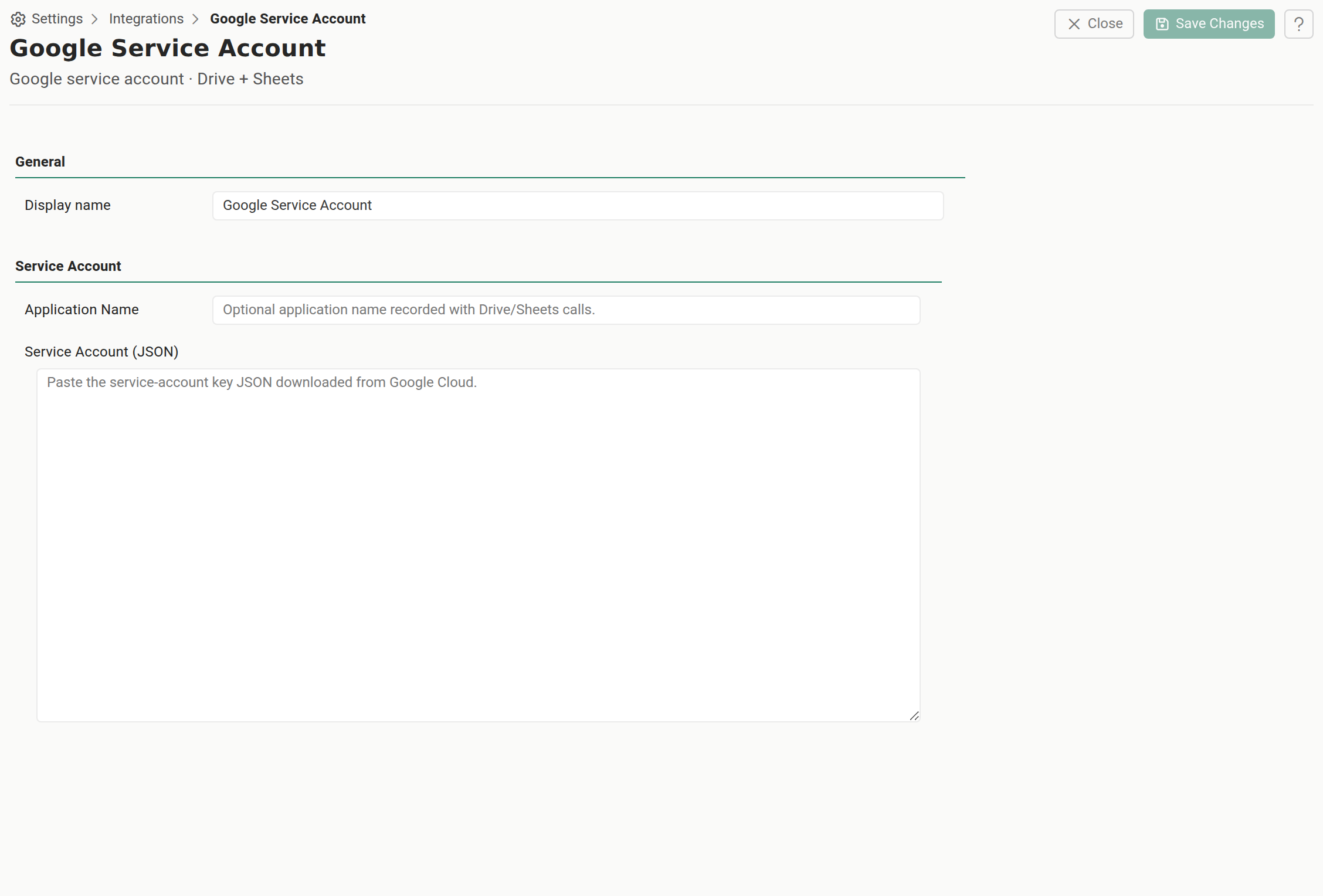Click the Application Name label
This screenshot has width=1323, height=896.
coord(82,310)
